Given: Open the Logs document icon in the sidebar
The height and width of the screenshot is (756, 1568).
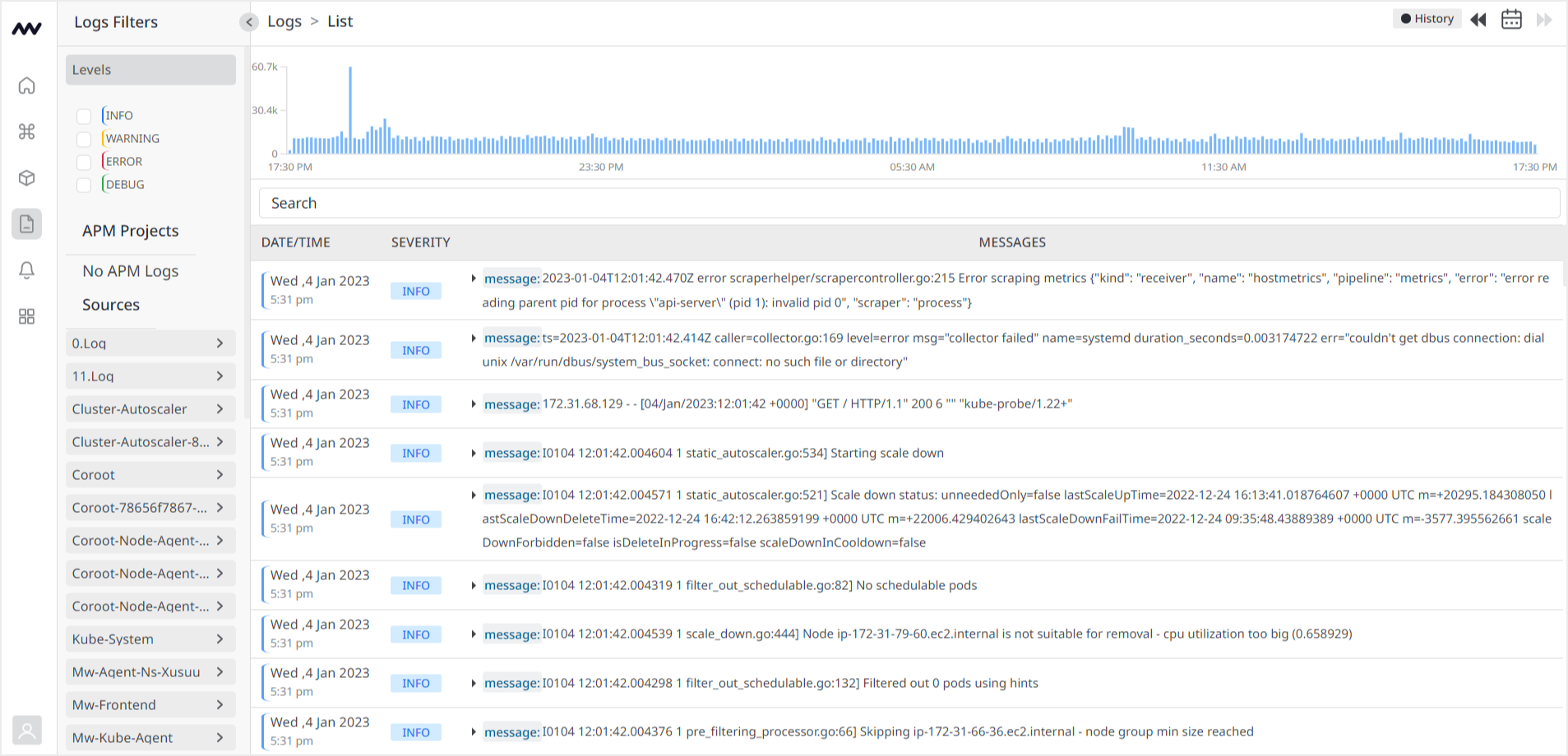Looking at the screenshot, I should tap(26, 224).
